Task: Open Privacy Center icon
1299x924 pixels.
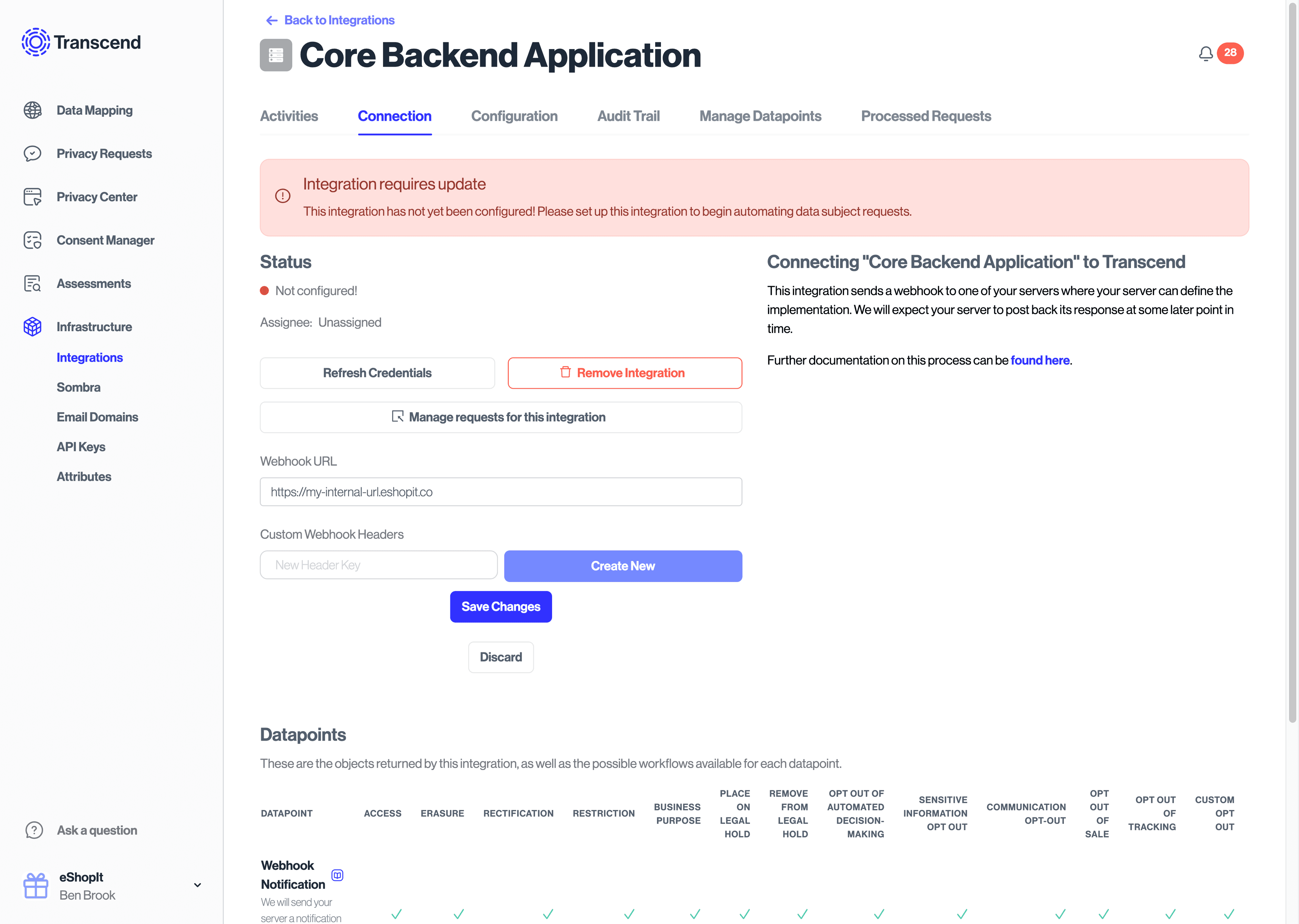Action: pyautogui.click(x=32, y=197)
